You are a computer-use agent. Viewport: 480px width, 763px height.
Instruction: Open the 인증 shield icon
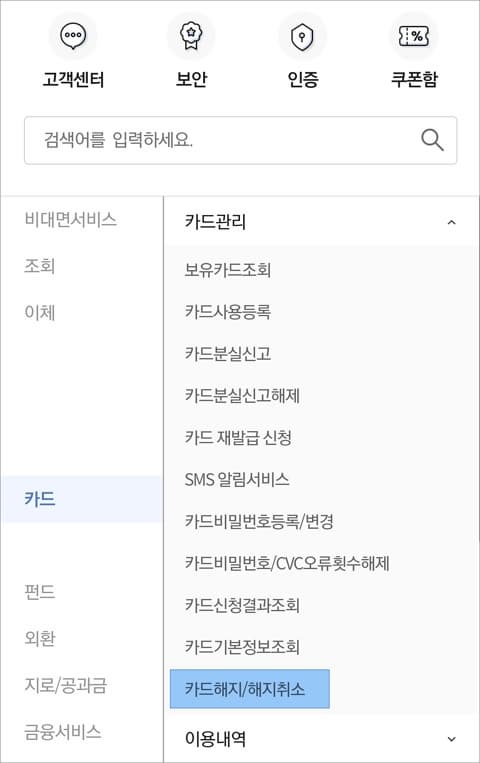(302, 36)
